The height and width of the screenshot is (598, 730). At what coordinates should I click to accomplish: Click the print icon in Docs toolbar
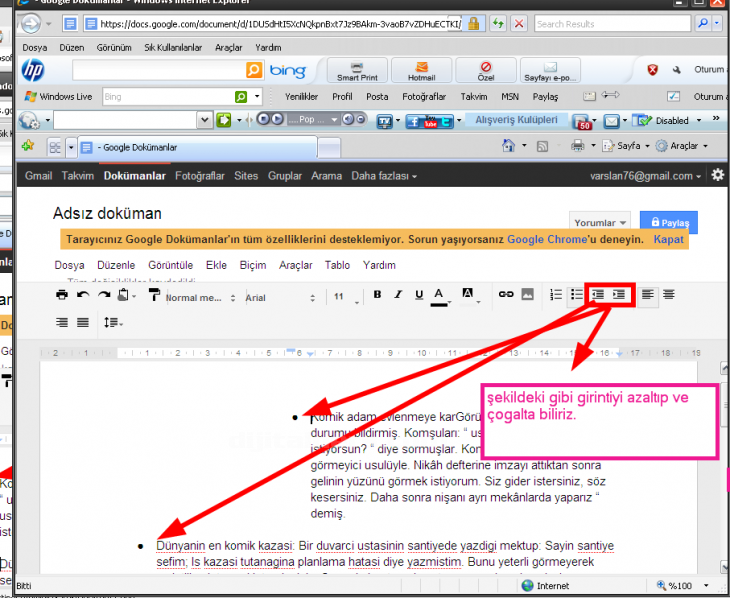pyautogui.click(x=62, y=295)
